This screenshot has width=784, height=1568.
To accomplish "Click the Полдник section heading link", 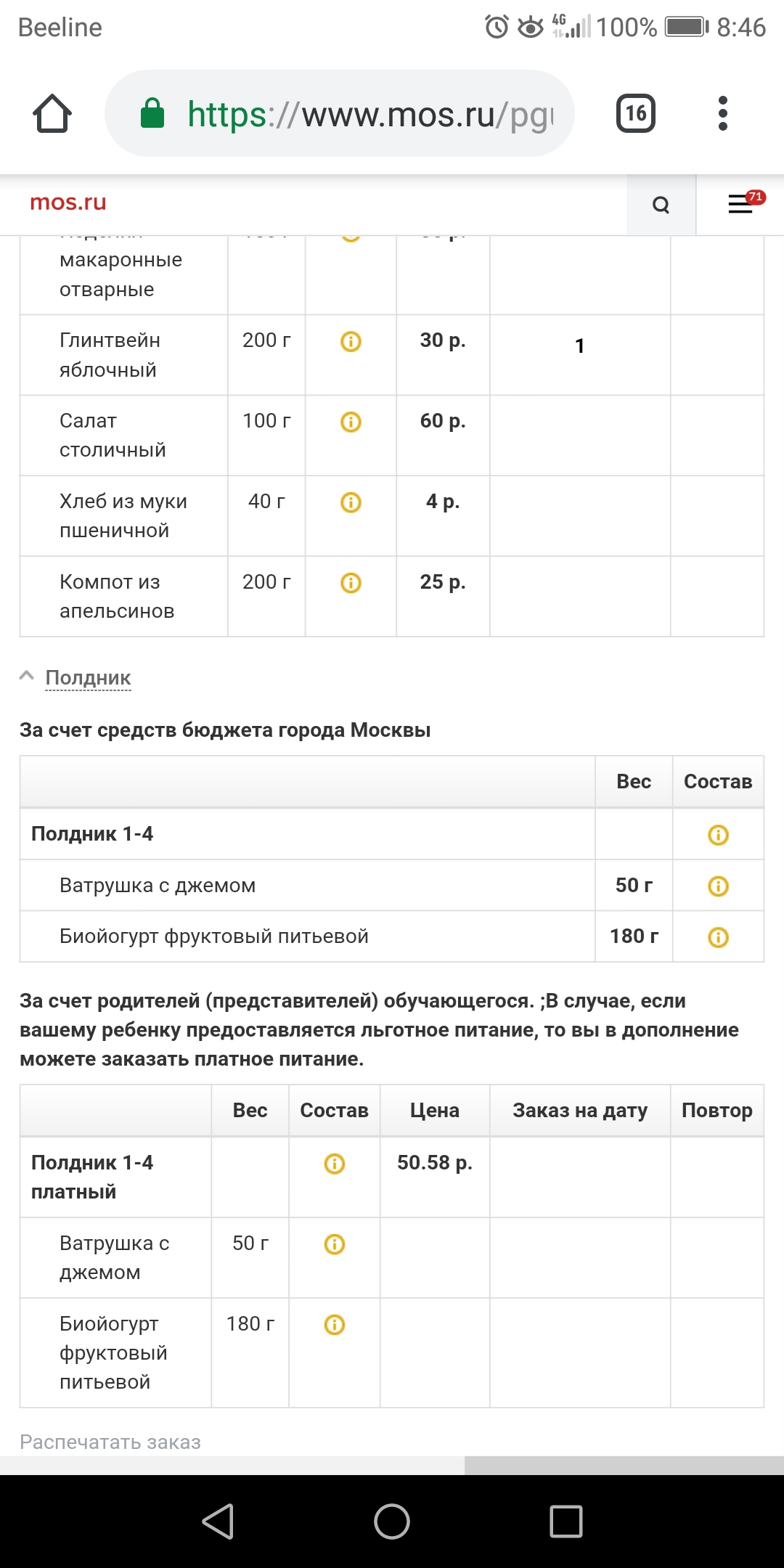I will tap(88, 677).
